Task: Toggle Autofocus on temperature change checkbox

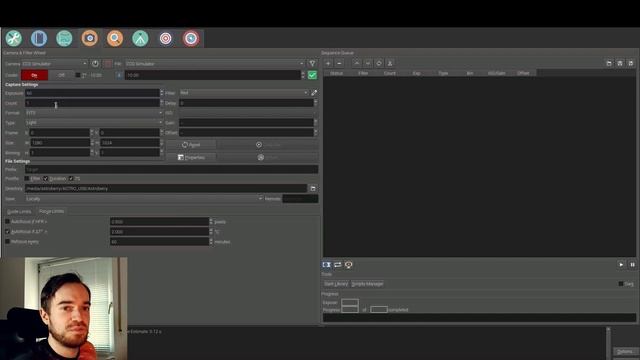Action: 7,231
